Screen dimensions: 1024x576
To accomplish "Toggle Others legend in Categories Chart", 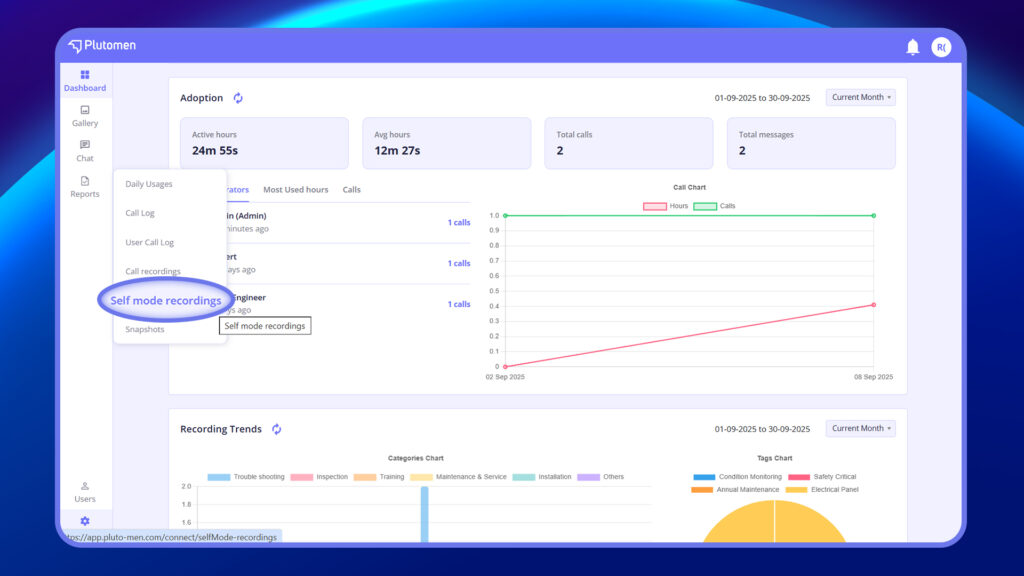I will [601, 477].
